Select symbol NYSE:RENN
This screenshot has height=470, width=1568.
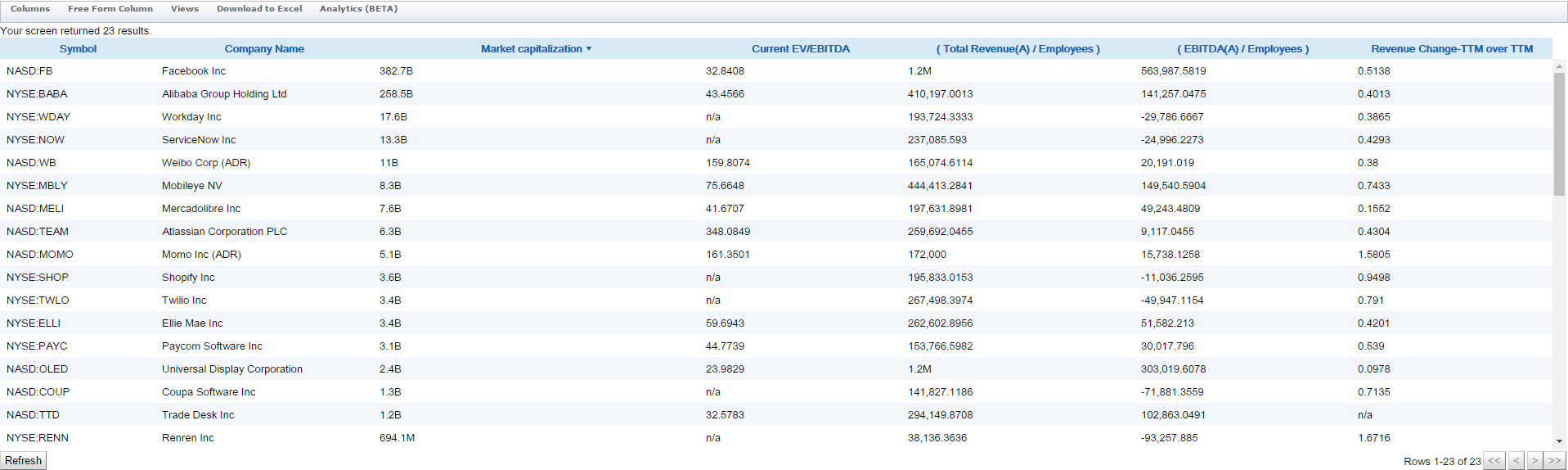(x=38, y=438)
